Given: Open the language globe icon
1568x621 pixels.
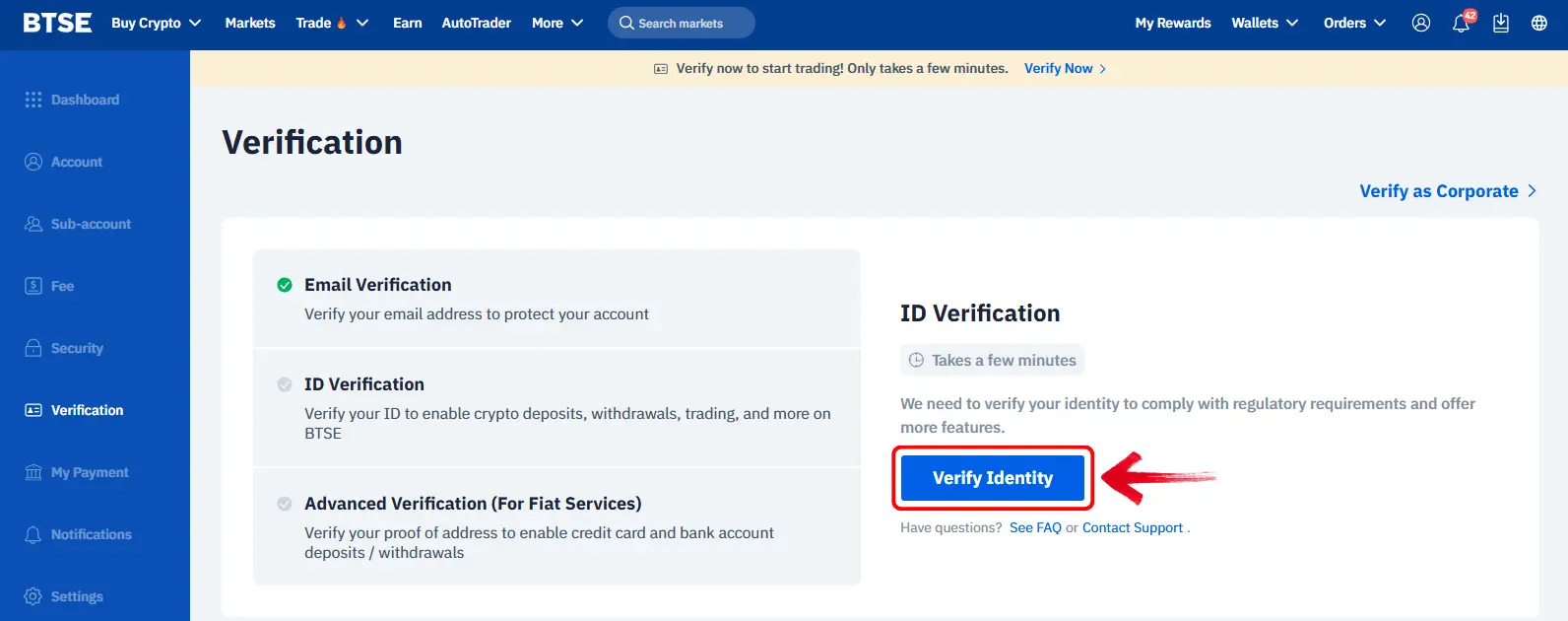Looking at the screenshot, I should (1538, 23).
